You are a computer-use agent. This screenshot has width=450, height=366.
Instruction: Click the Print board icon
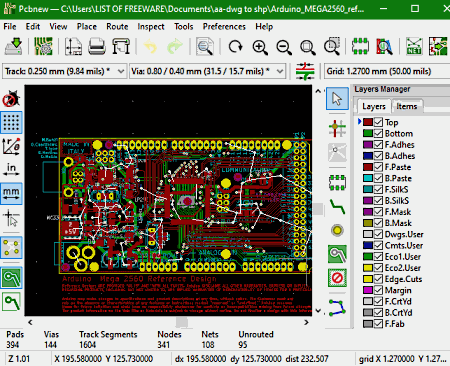pos(97,46)
